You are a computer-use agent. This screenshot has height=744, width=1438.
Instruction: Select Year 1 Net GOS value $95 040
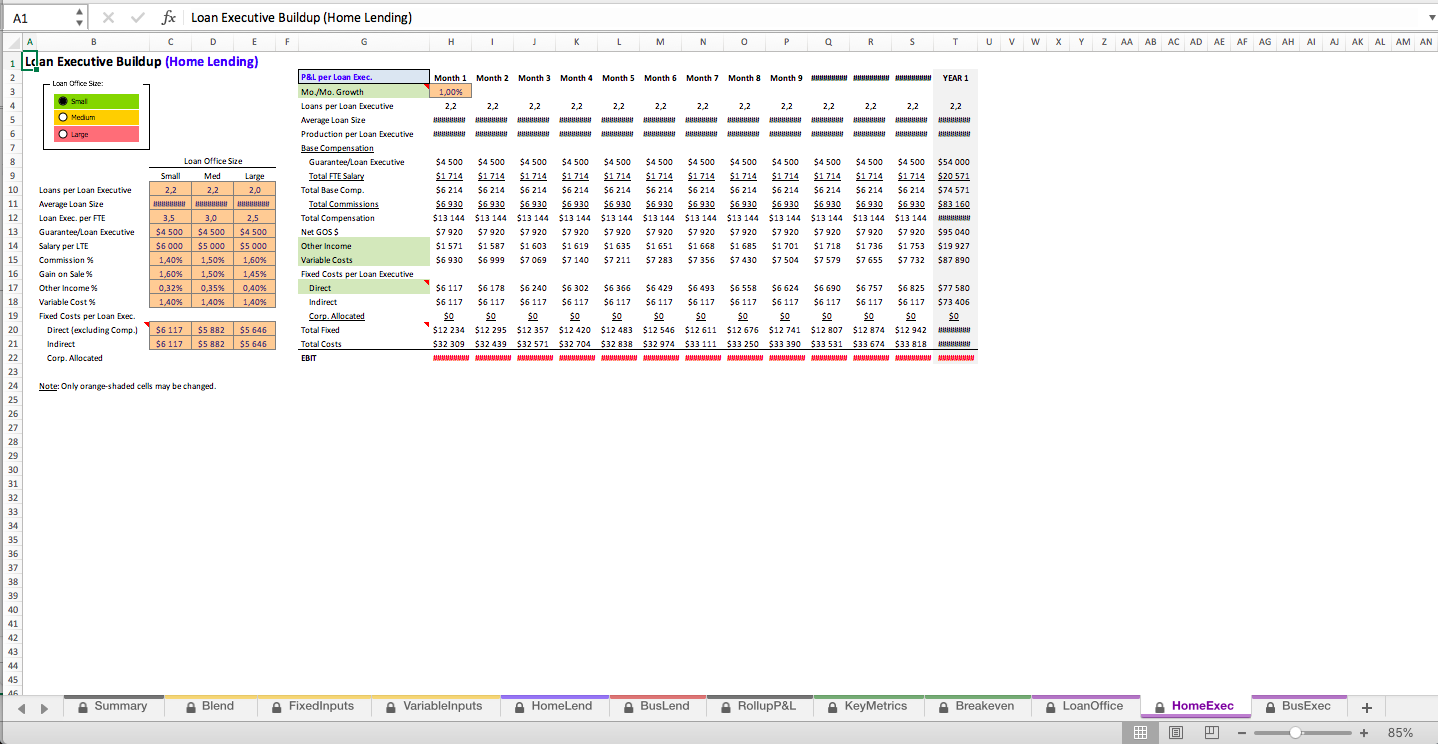point(955,231)
